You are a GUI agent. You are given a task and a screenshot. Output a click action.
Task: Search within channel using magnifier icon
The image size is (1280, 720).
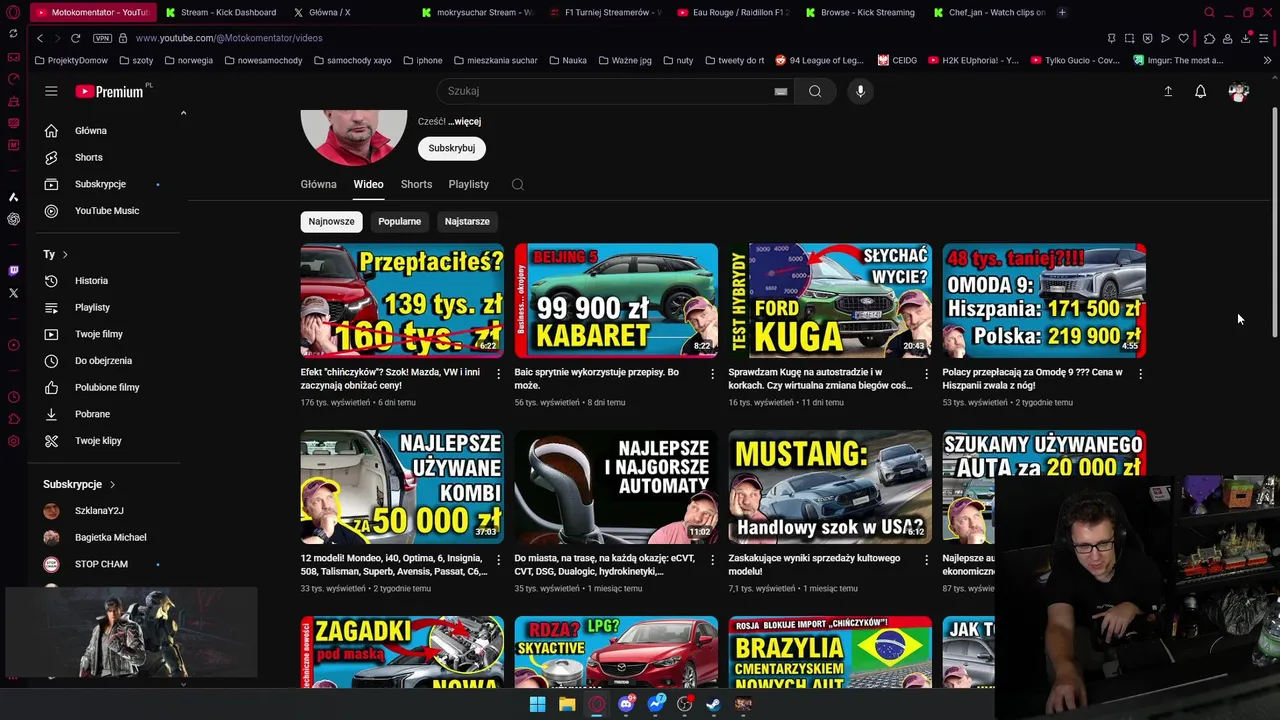coord(517,184)
